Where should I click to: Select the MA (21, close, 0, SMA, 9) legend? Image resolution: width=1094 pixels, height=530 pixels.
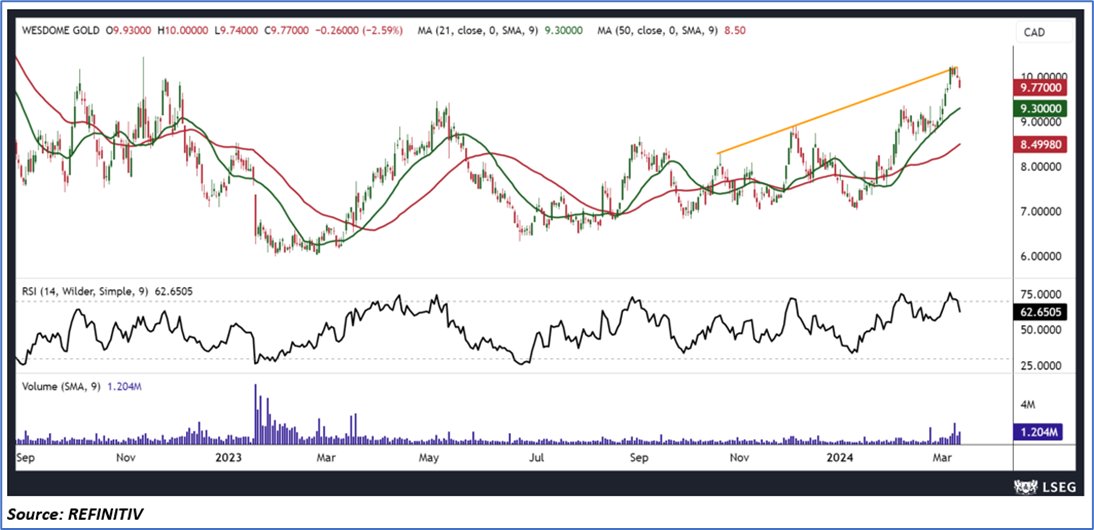pos(477,31)
